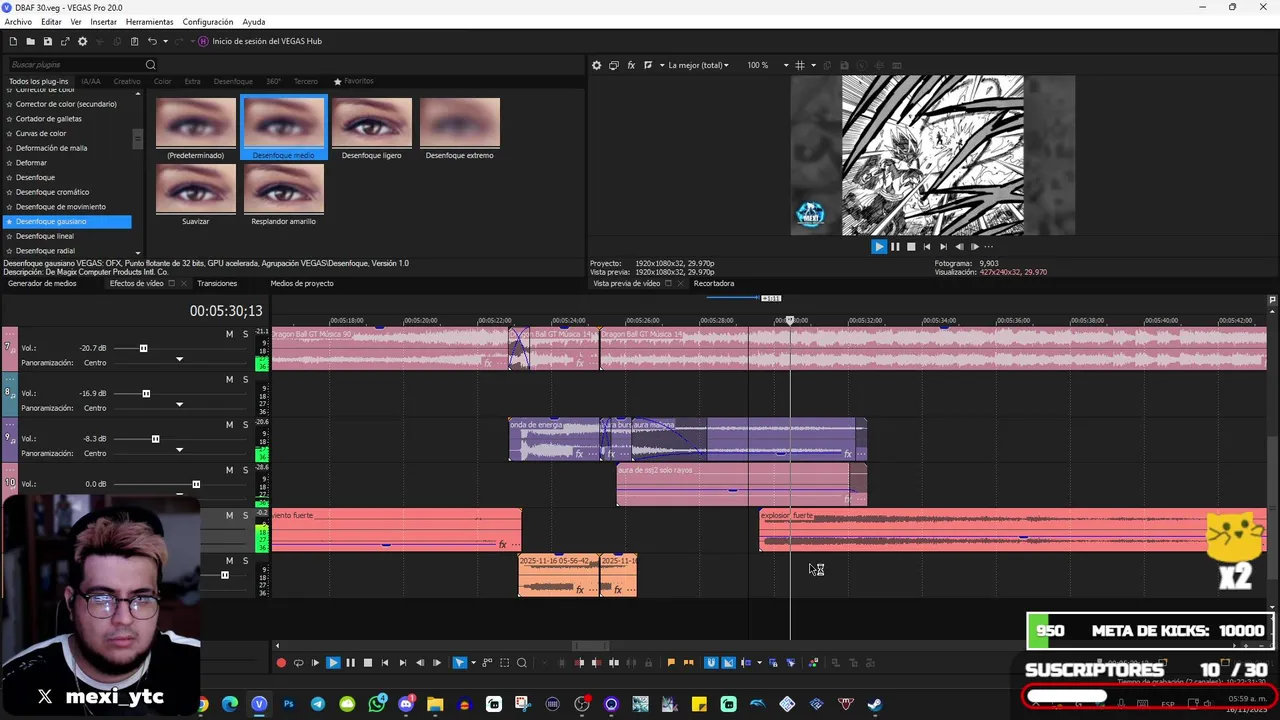Click the record button in transport bar

point(281,662)
